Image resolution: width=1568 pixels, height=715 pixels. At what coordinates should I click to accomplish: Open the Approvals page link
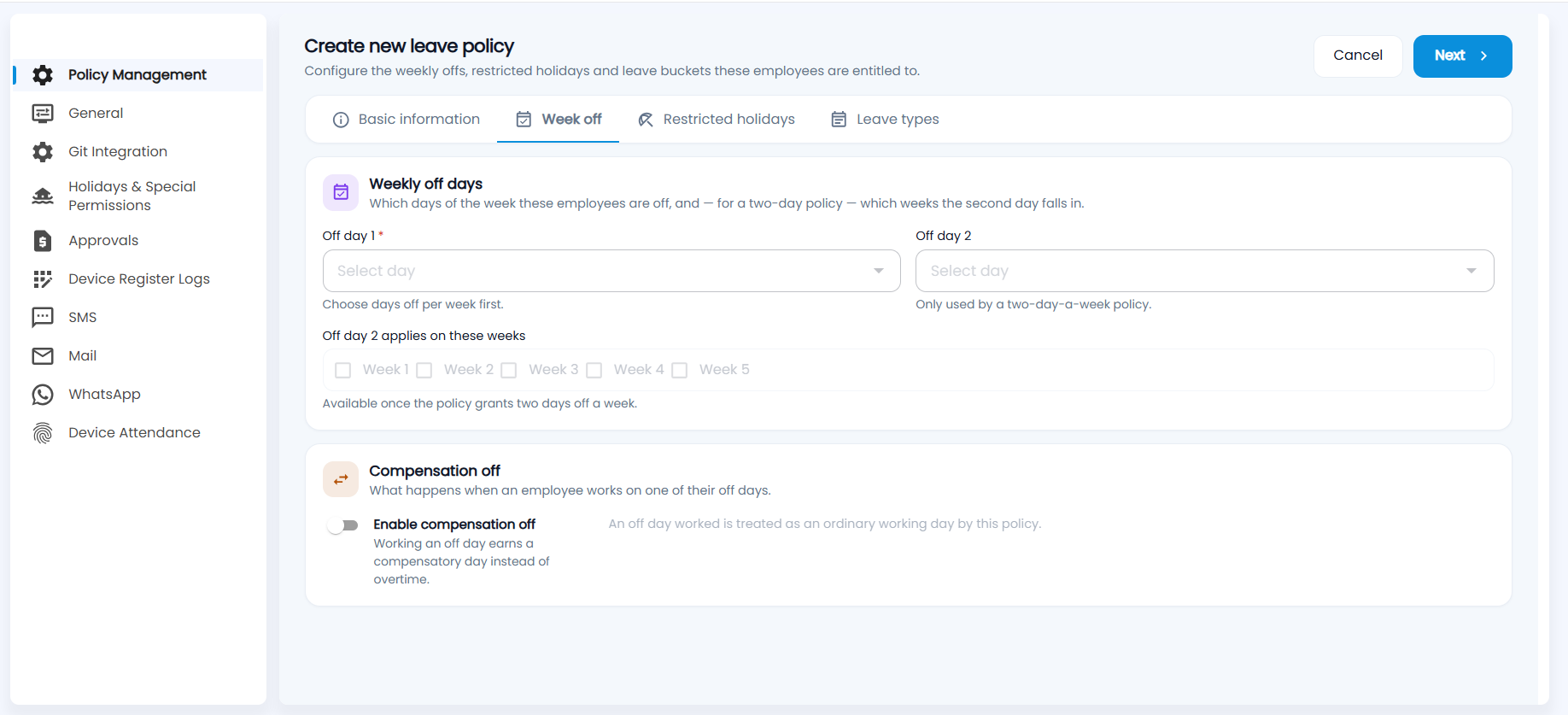[x=103, y=241]
